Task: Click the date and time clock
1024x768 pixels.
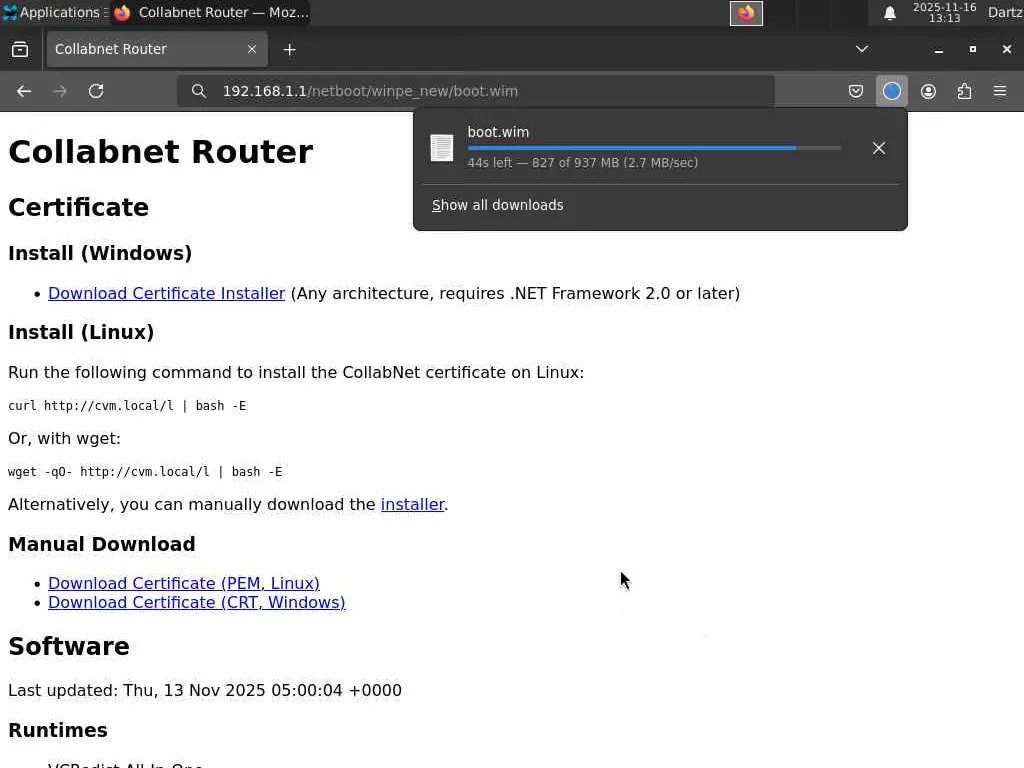Action: tap(944, 12)
